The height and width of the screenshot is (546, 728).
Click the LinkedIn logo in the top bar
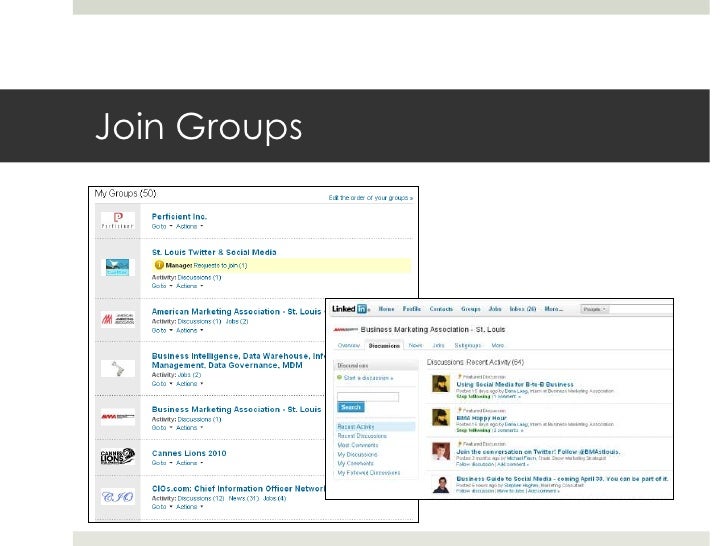(x=350, y=309)
